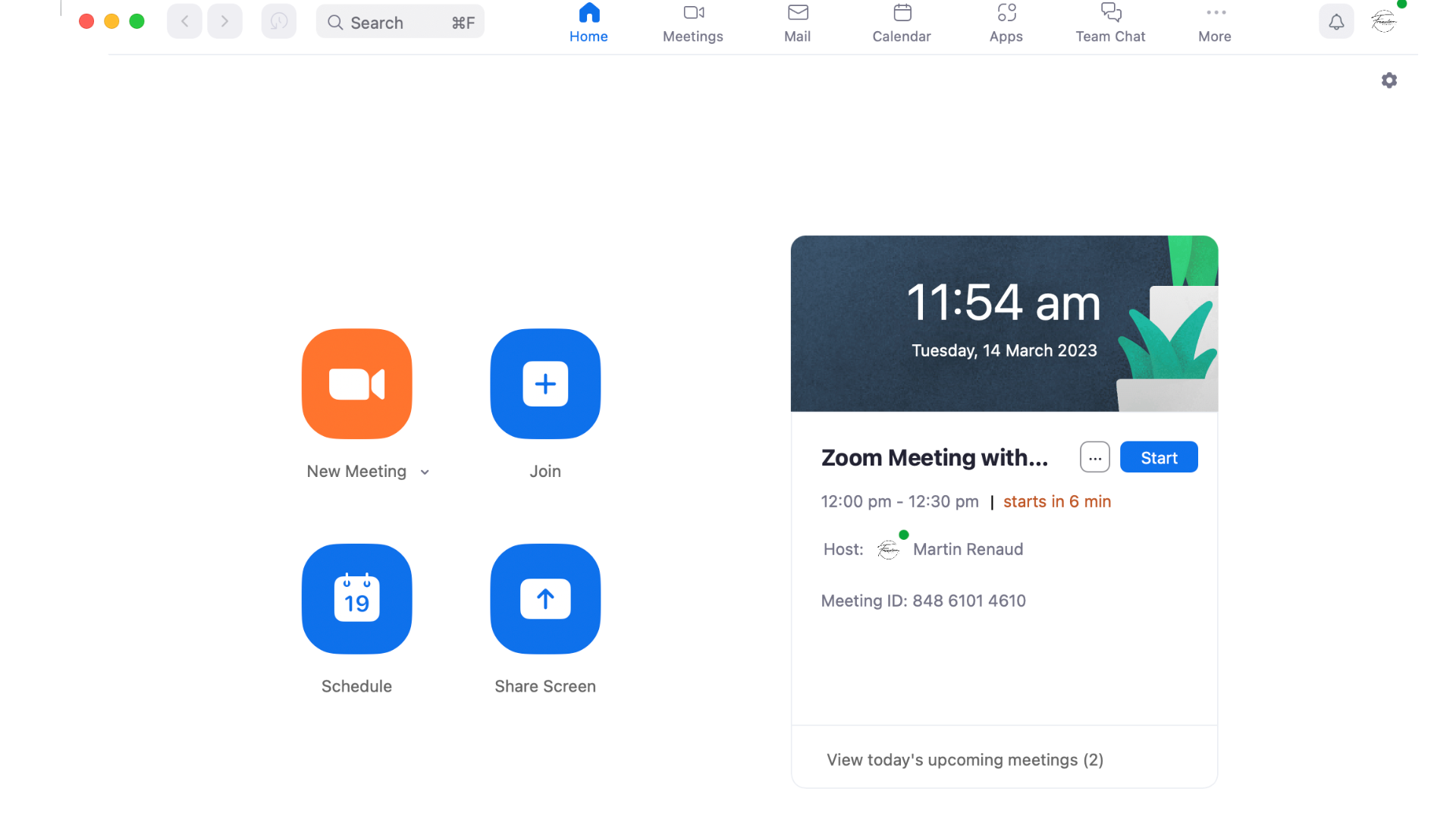The image size is (1456, 819).
Task: Switch to the Meetings tab
Action: pyautogui.click(x=692, y=23)
